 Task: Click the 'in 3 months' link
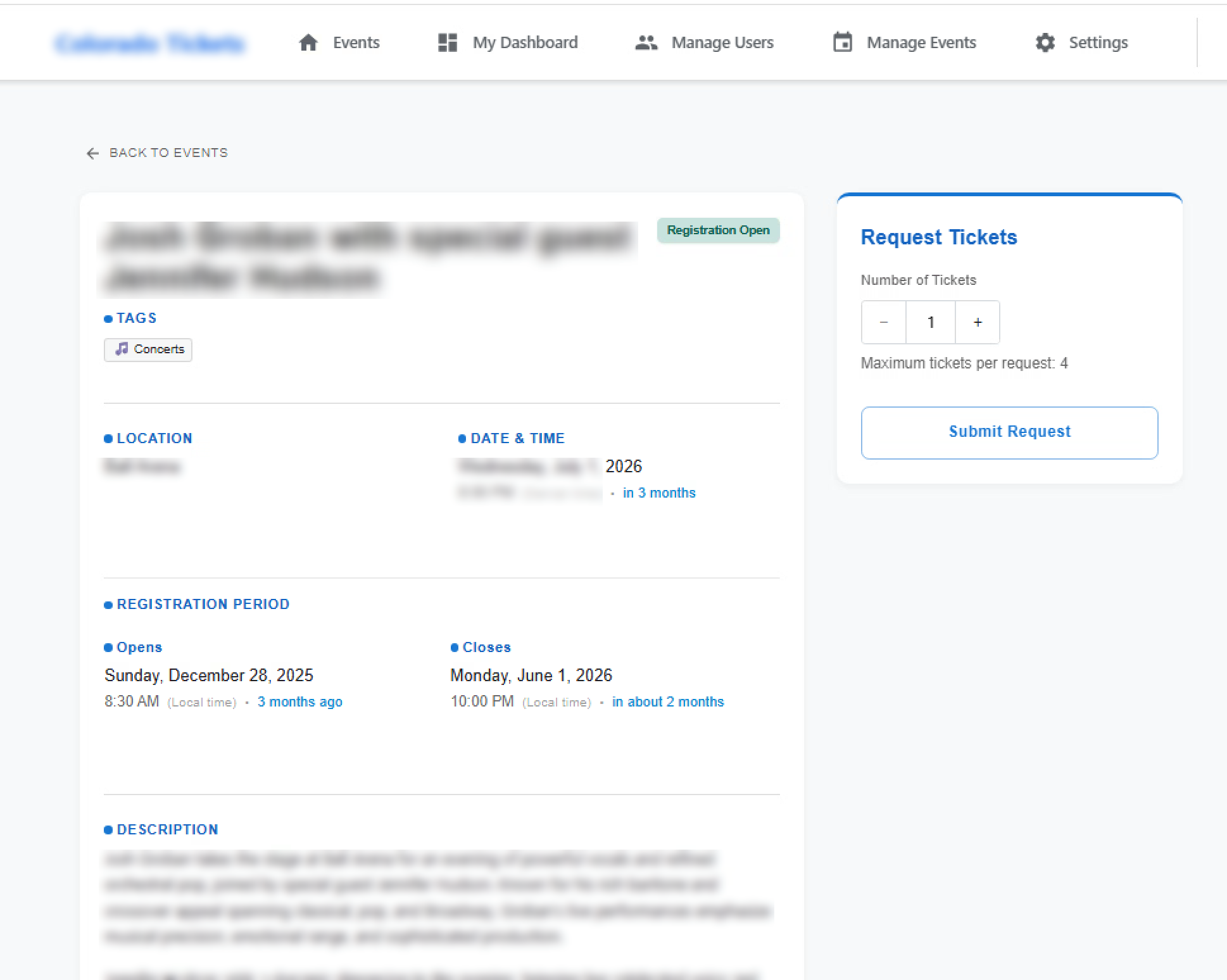tap(658, 493)
